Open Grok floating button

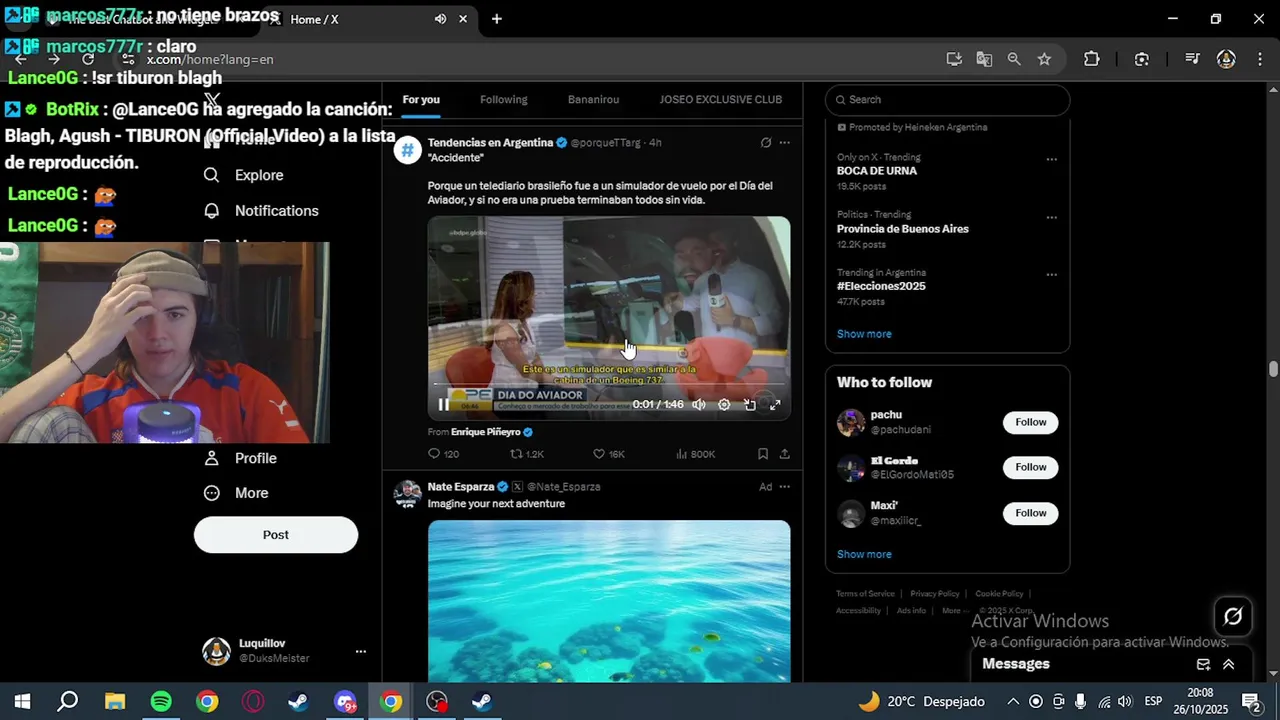(1233, 617)
